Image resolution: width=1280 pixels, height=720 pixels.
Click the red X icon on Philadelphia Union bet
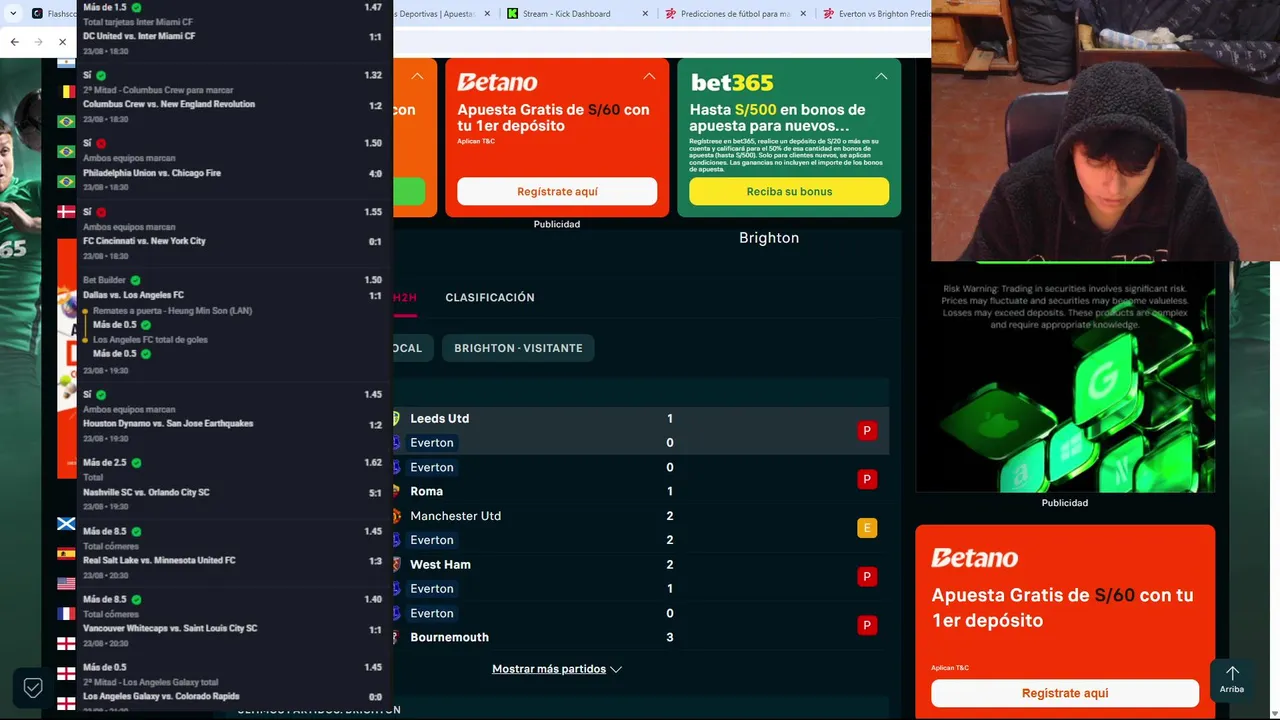pos(101,143)
